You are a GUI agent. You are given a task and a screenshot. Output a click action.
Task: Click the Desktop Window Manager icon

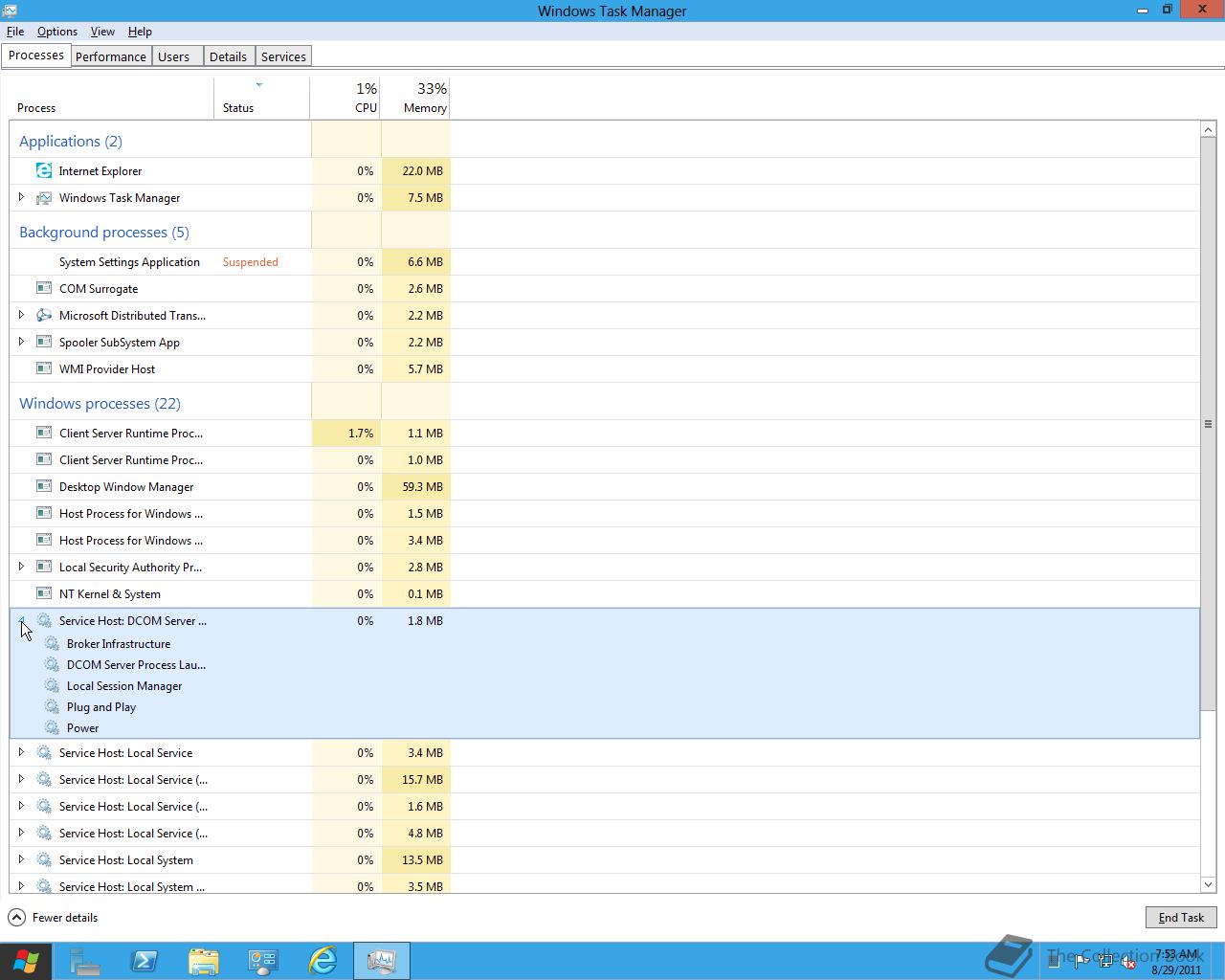click(x=44, y=486)
